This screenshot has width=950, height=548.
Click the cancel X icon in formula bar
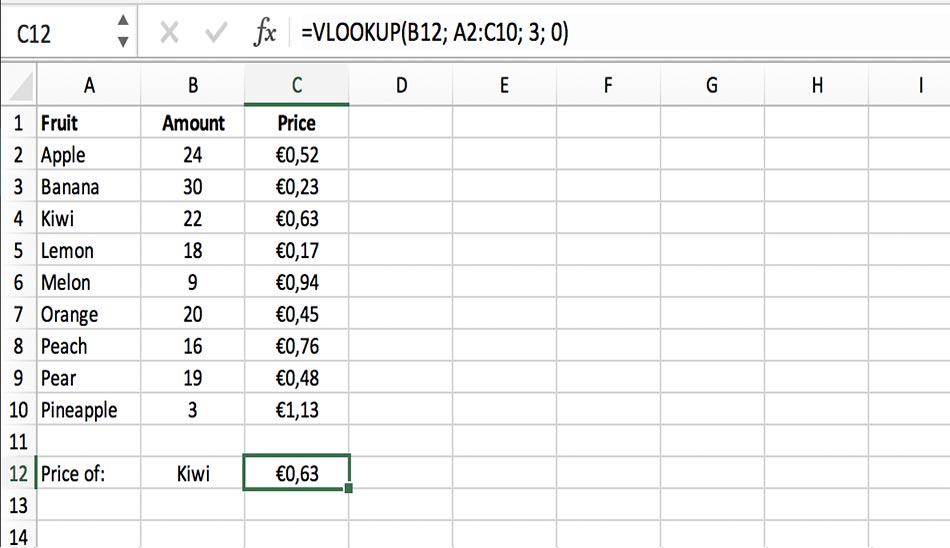point(169,32)
